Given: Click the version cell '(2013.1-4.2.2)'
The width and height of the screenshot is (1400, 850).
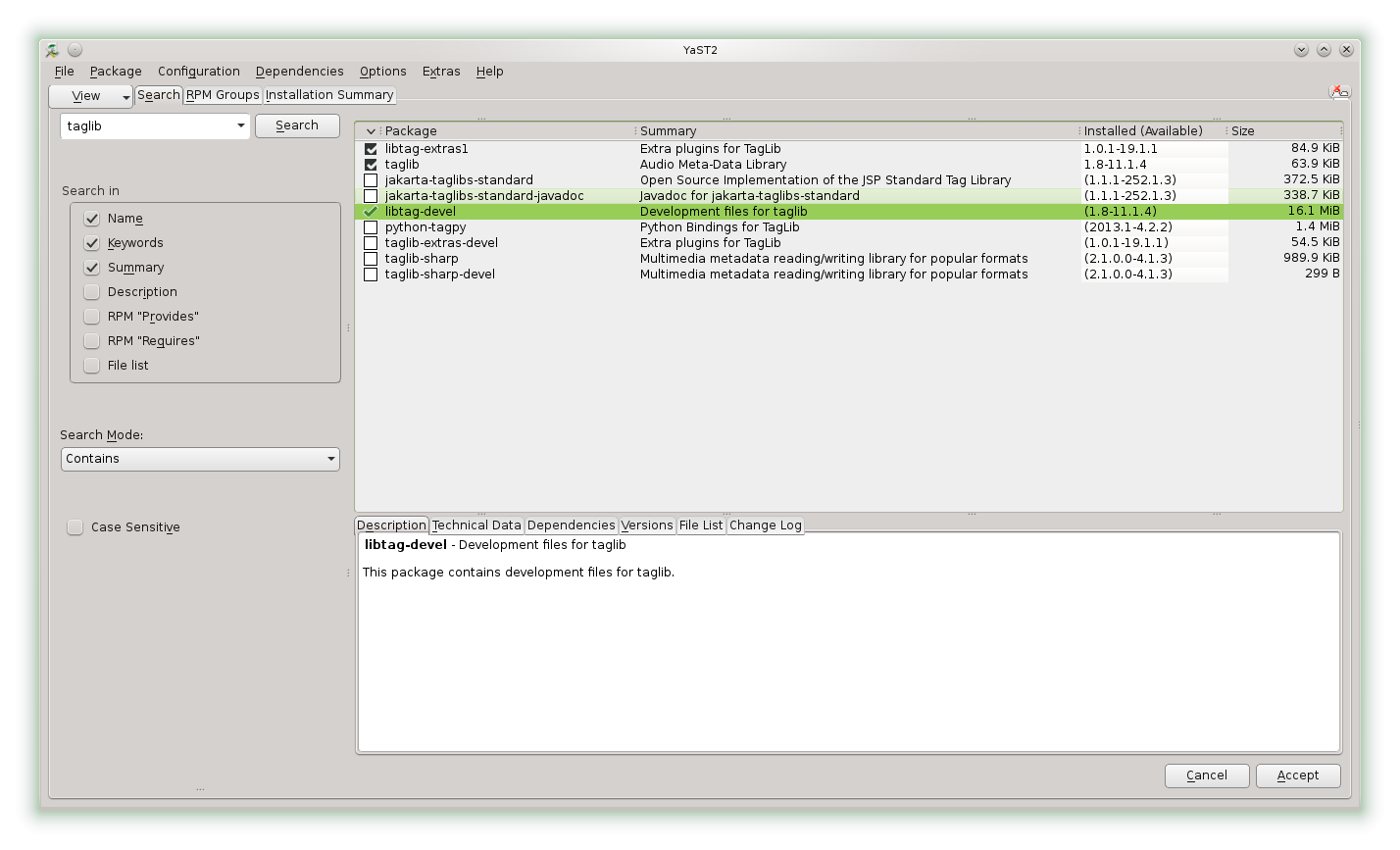Looking at the screenshot, I should [x=1128, y=227].
